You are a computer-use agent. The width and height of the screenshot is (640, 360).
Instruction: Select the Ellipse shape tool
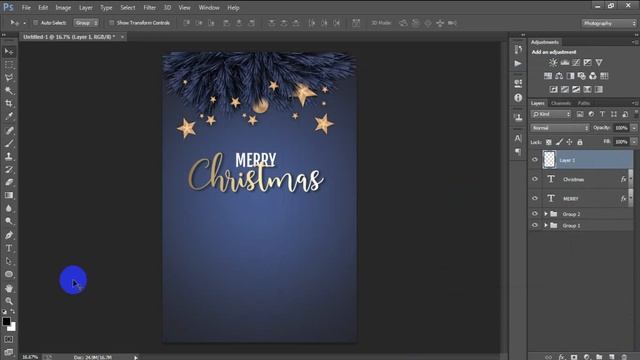click(x=9, y=274)
